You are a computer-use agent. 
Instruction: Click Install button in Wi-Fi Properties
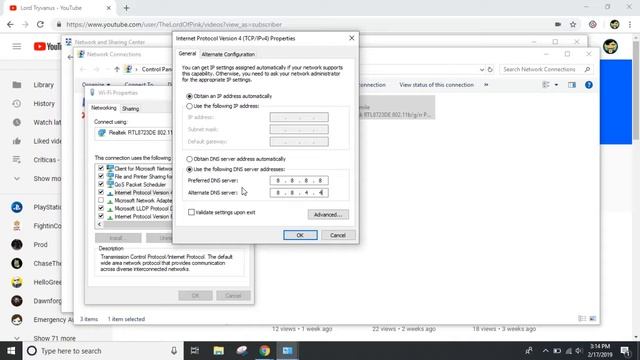point(118,238)
